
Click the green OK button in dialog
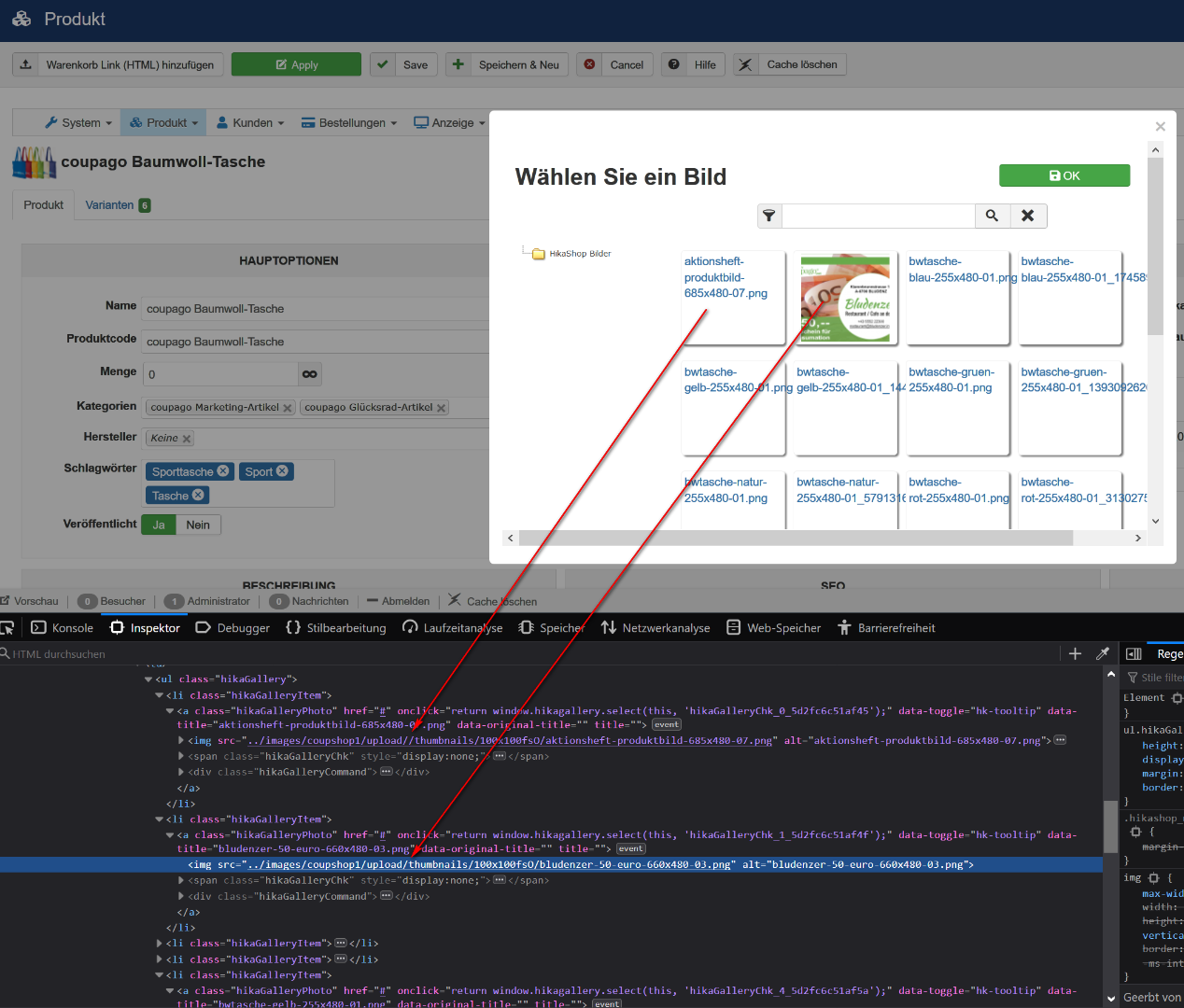(x=1064, y=175)
